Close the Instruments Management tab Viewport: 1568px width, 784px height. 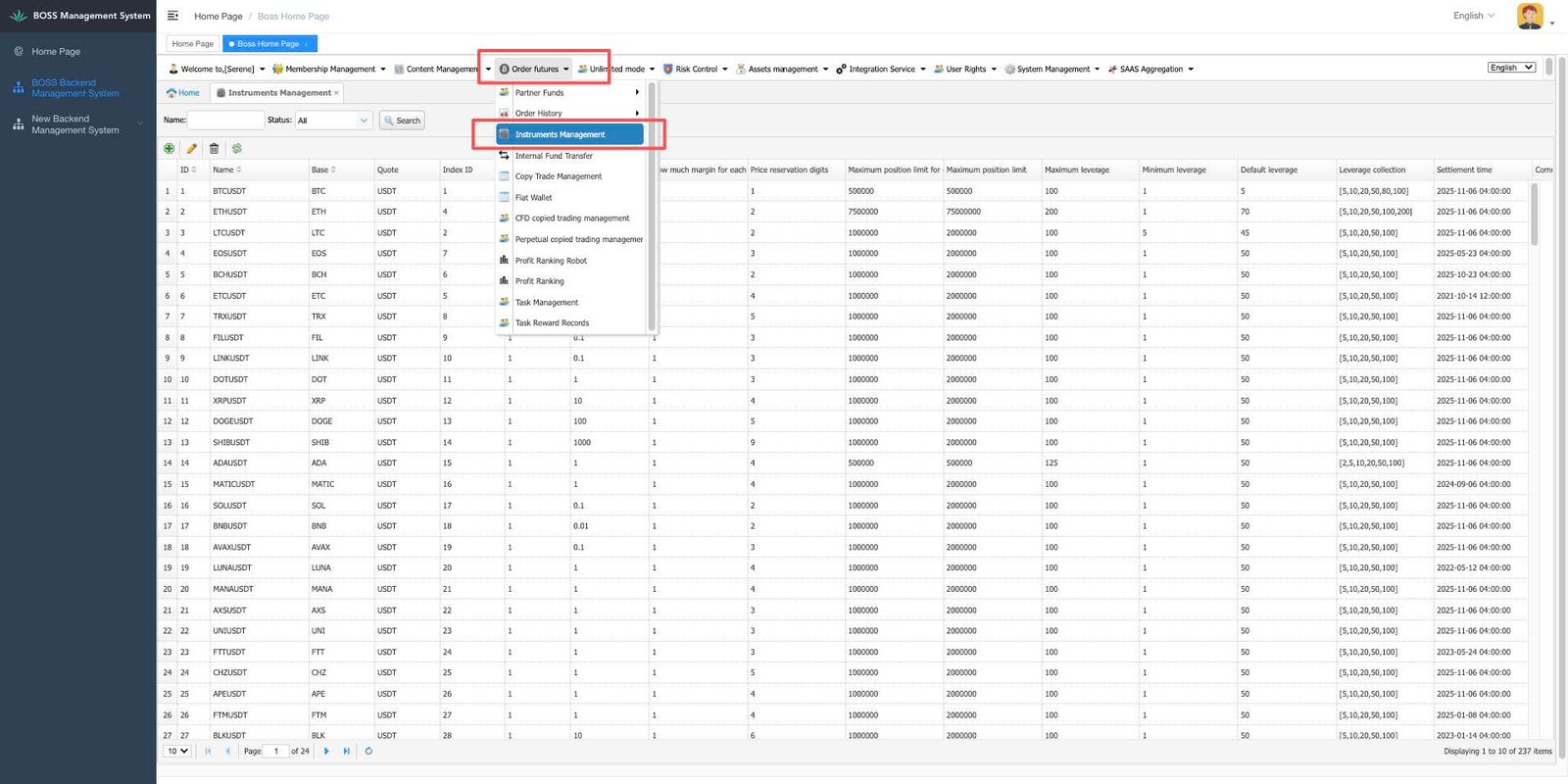337,93
